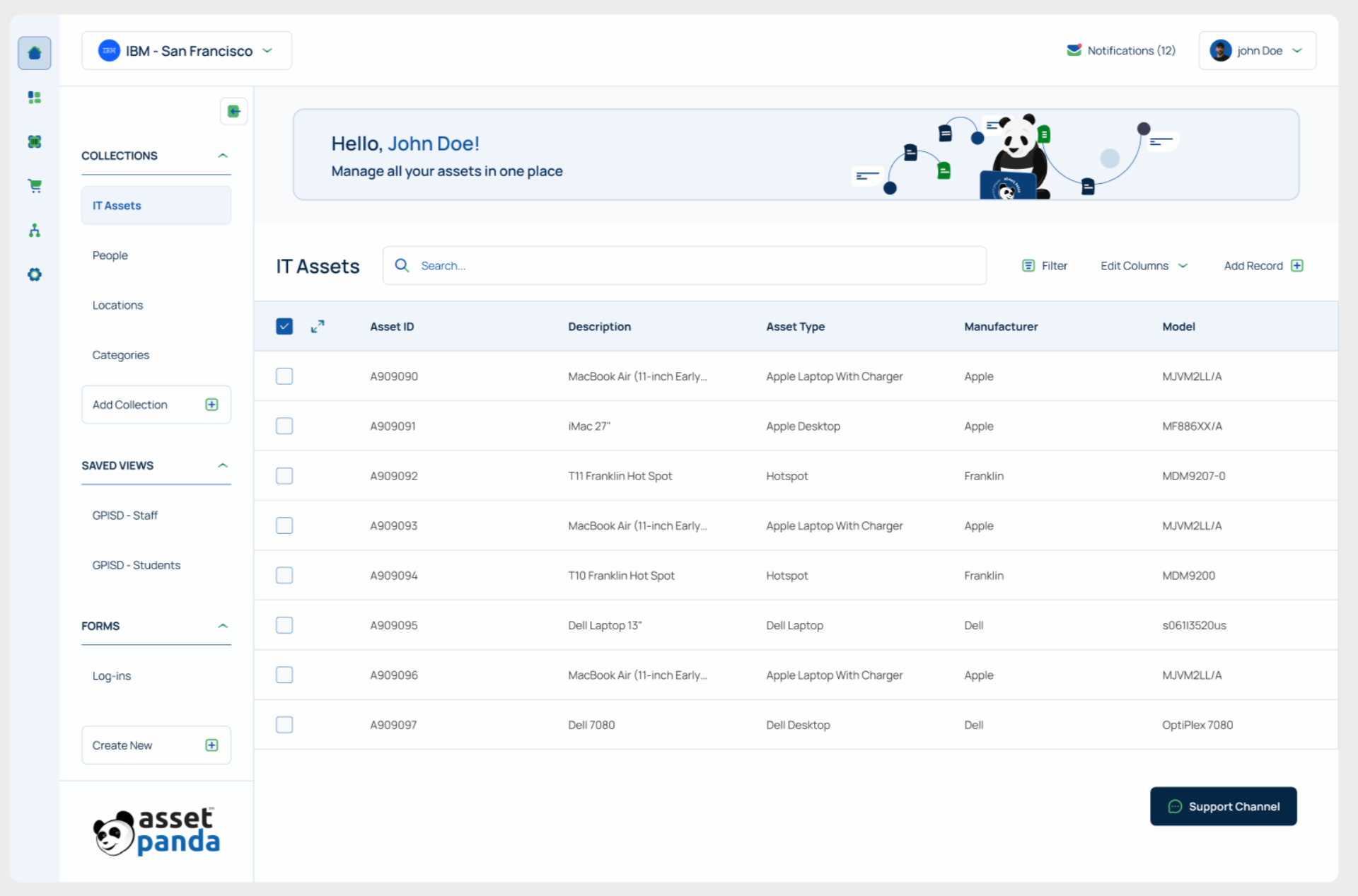Click the chat bubble icon in Support Channel

(x=1175, y=806)
